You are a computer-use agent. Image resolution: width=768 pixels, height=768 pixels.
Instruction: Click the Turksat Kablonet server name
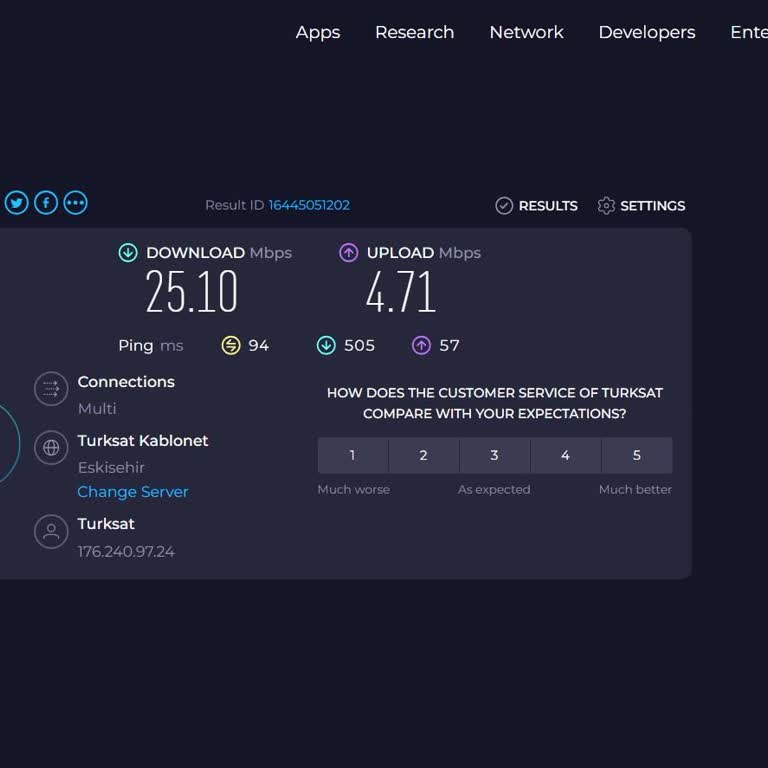(143, 441)
